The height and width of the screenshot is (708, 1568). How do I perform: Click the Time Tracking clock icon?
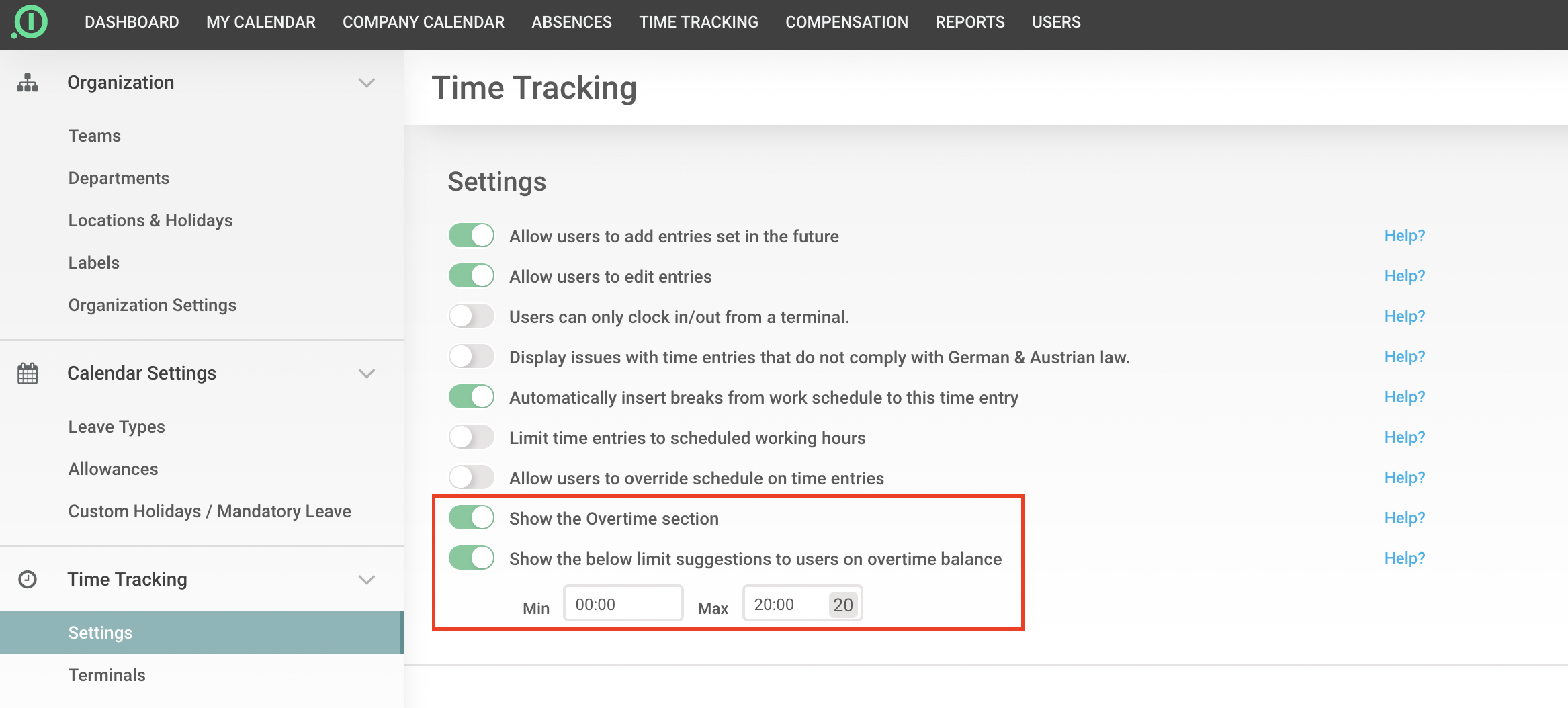pyautogui.click(x=28, y=579)
